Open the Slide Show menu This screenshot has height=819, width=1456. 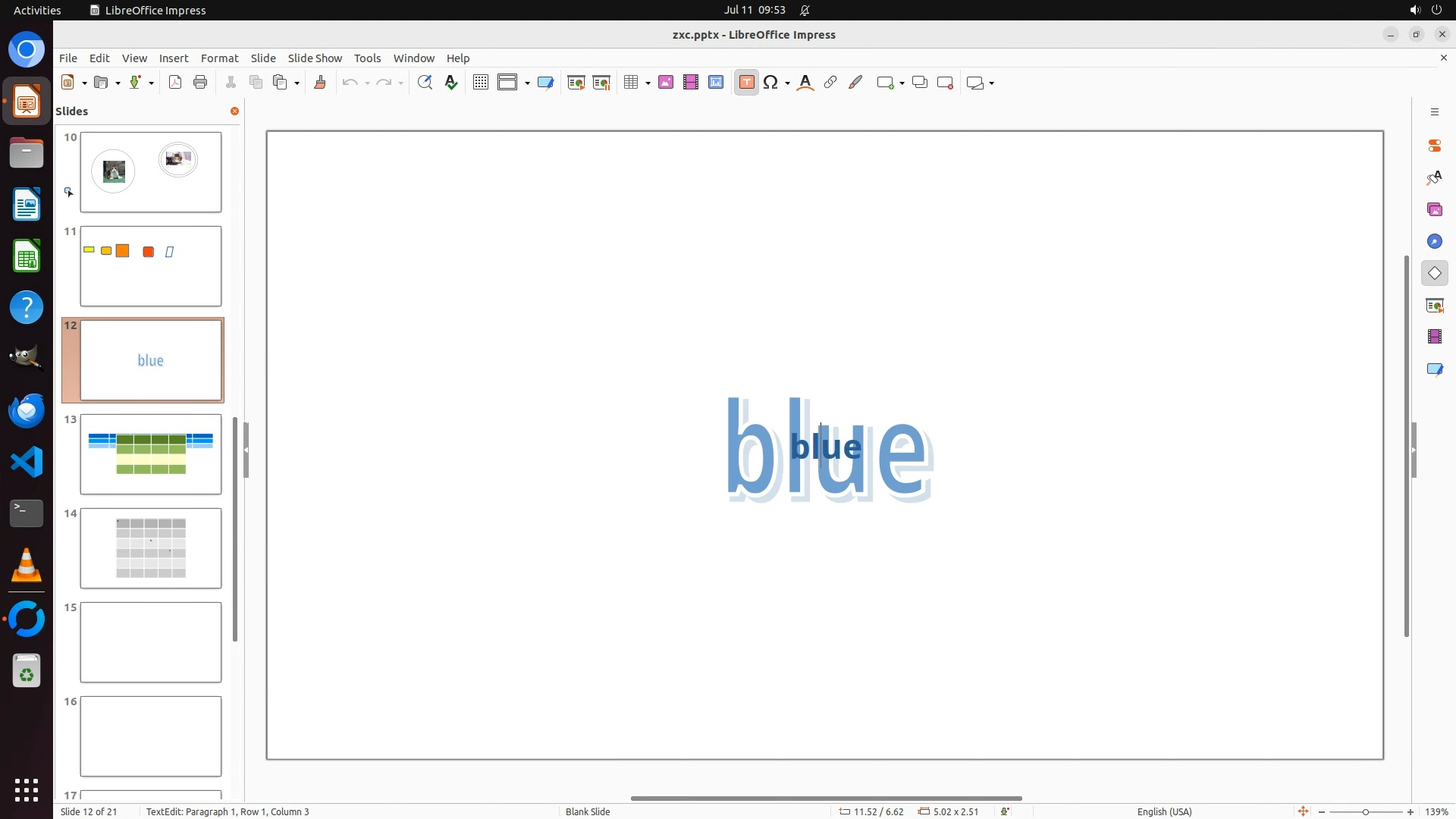(315, 58)
